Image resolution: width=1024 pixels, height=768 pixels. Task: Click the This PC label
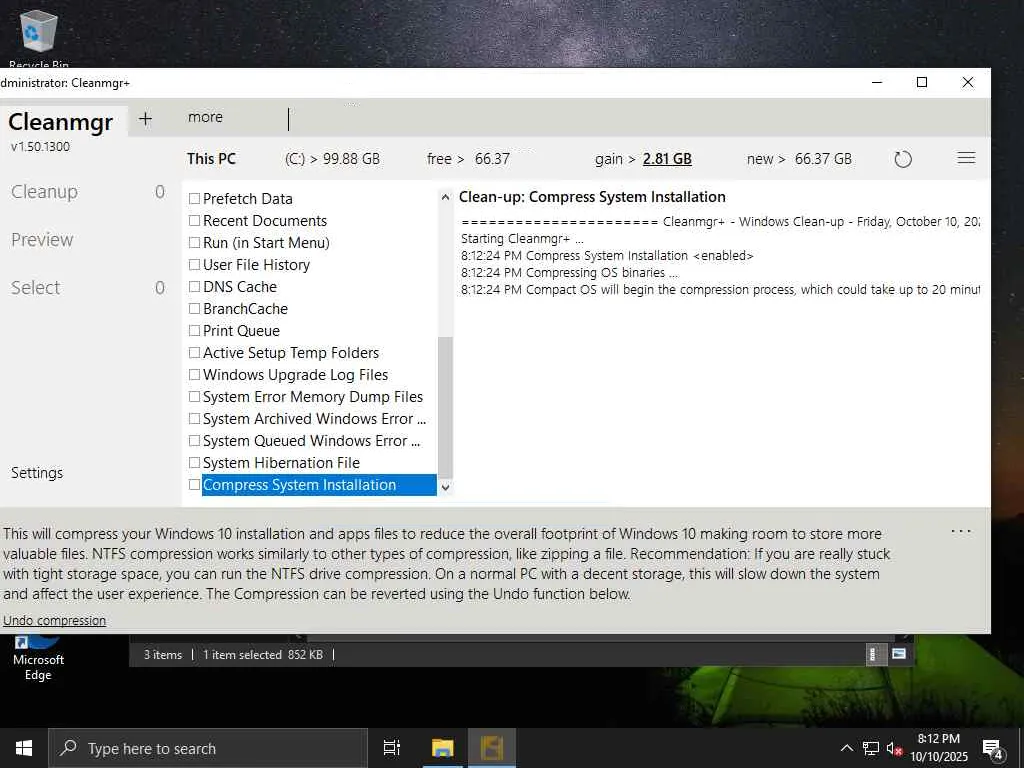pos(211,159)
